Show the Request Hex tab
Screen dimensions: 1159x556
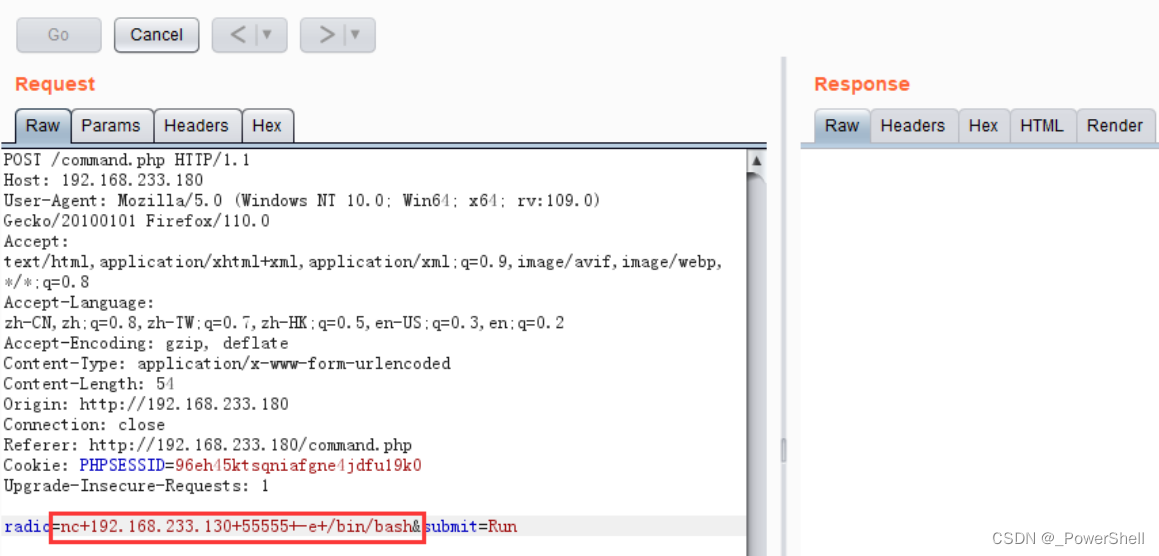267,126
